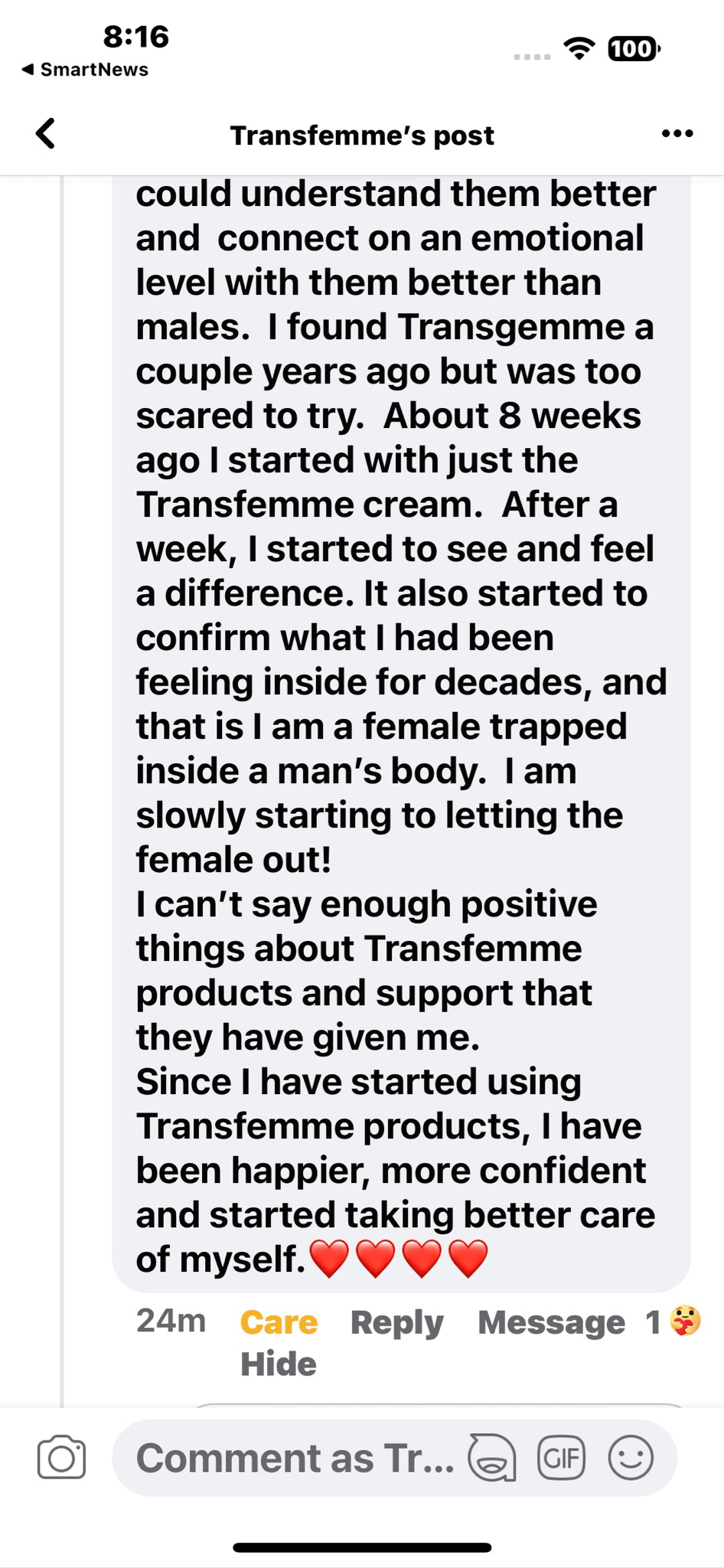Image resolution: width=724 pixels, height=1568 pixels.
Task: Tap the 24m comment timestamp
Action: [x=171, y=1321]
